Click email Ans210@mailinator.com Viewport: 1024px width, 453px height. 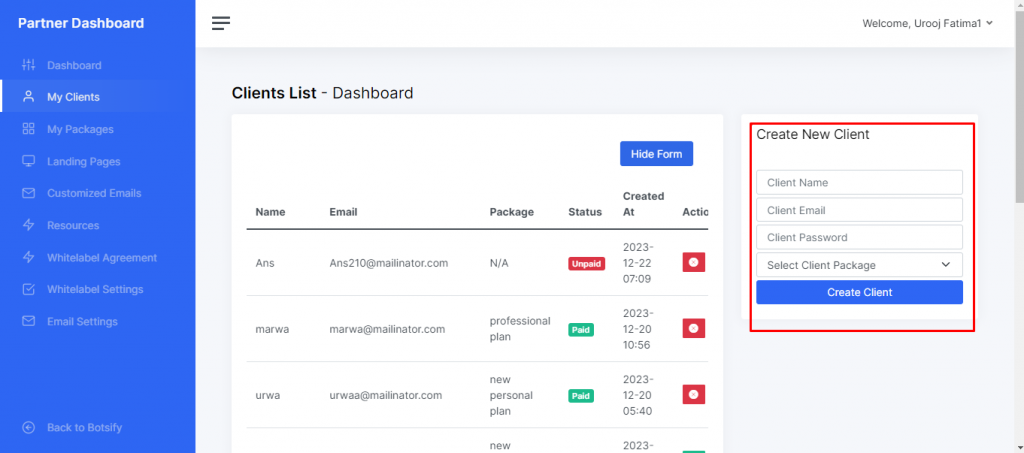[389, 263]
